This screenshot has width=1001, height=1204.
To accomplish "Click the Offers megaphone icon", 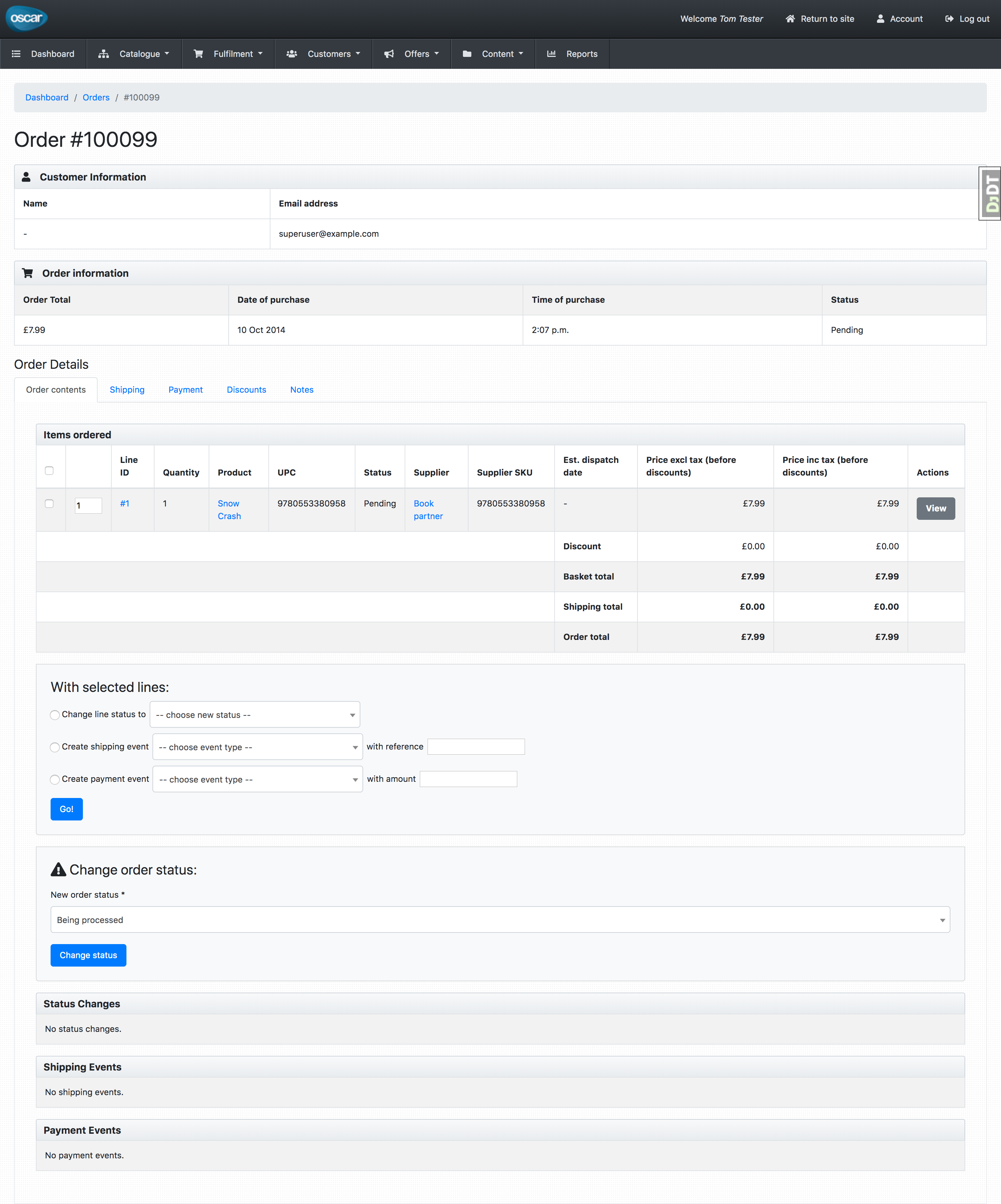I will coord(389,54).
